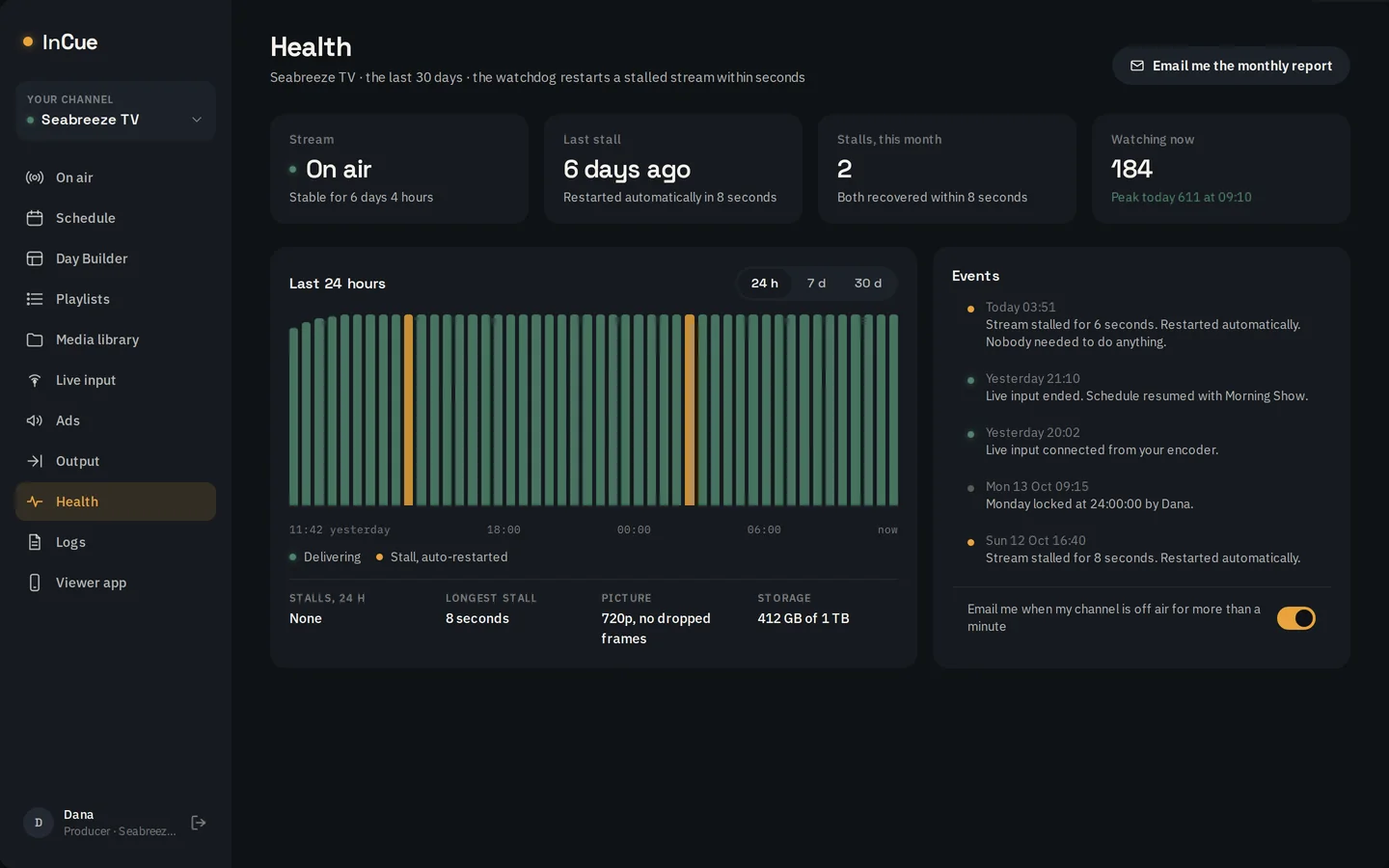
Task: Open the Sun 12 Oct 16:40 stall event
Action: [x=1141, y=549]
